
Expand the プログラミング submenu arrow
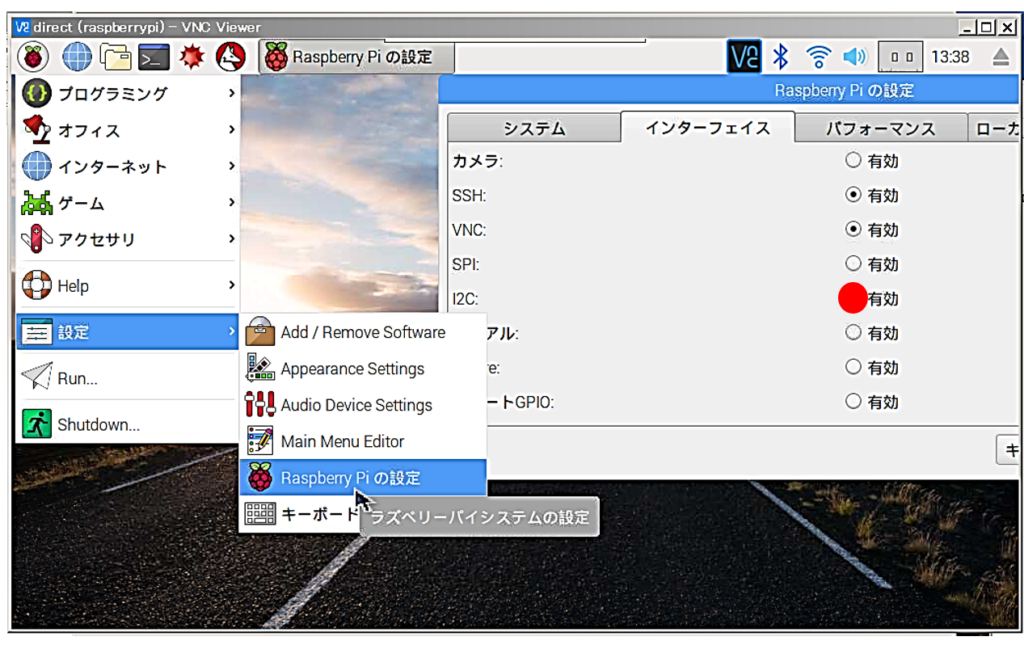pyautogui.click(x=231, y=93)
